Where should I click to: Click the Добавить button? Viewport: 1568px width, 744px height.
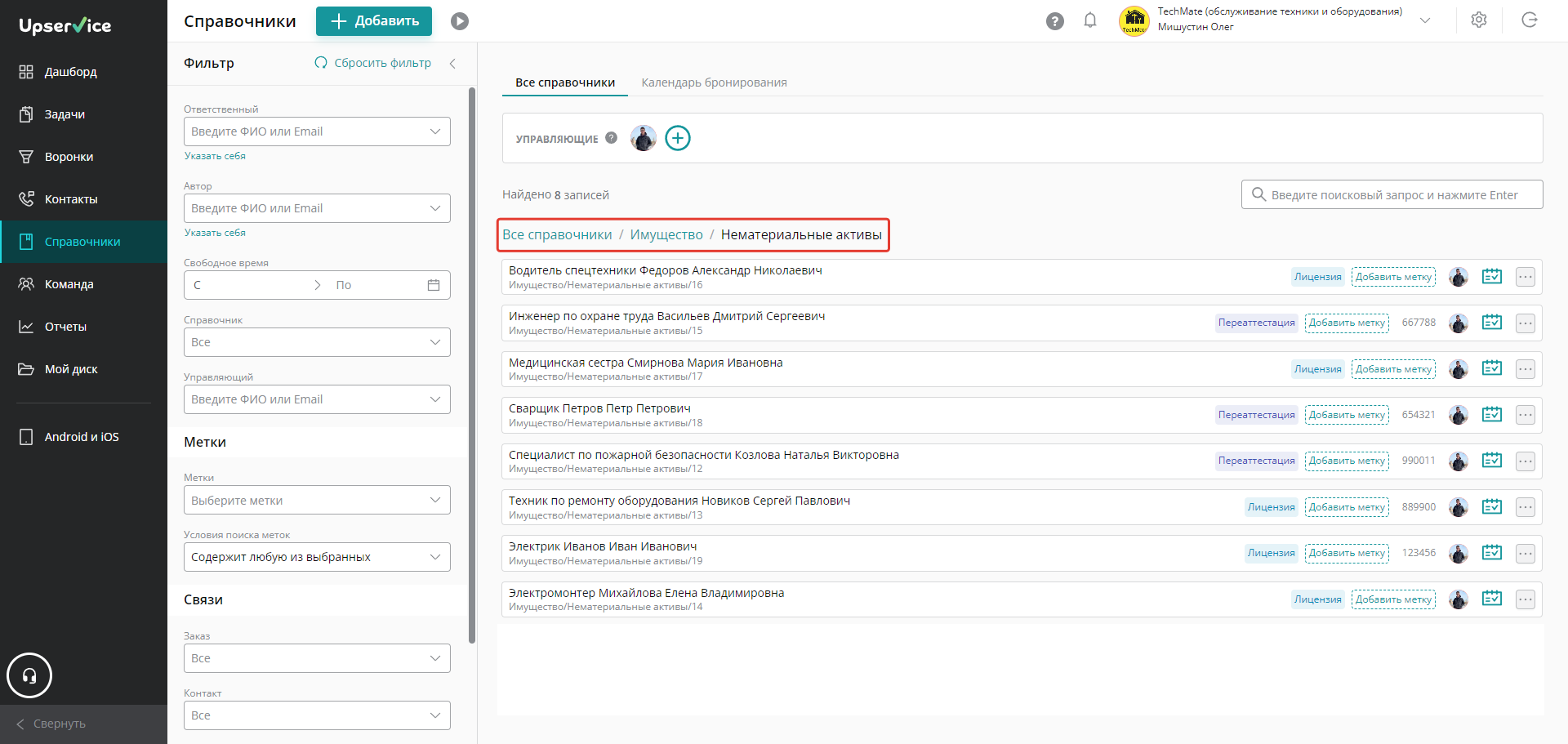click(374, 21)
